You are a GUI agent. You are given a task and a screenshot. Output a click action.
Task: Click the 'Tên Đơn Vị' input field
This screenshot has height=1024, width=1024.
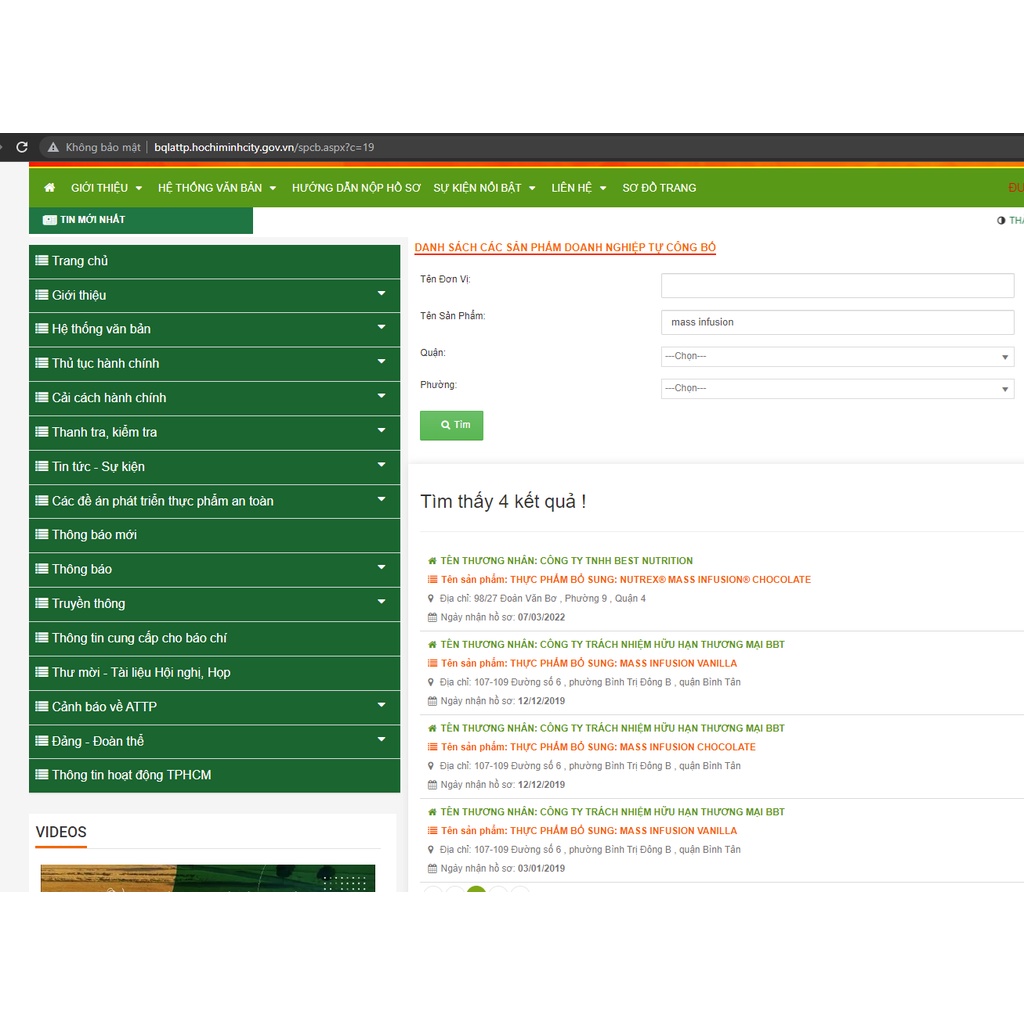[x=837, y=286]
